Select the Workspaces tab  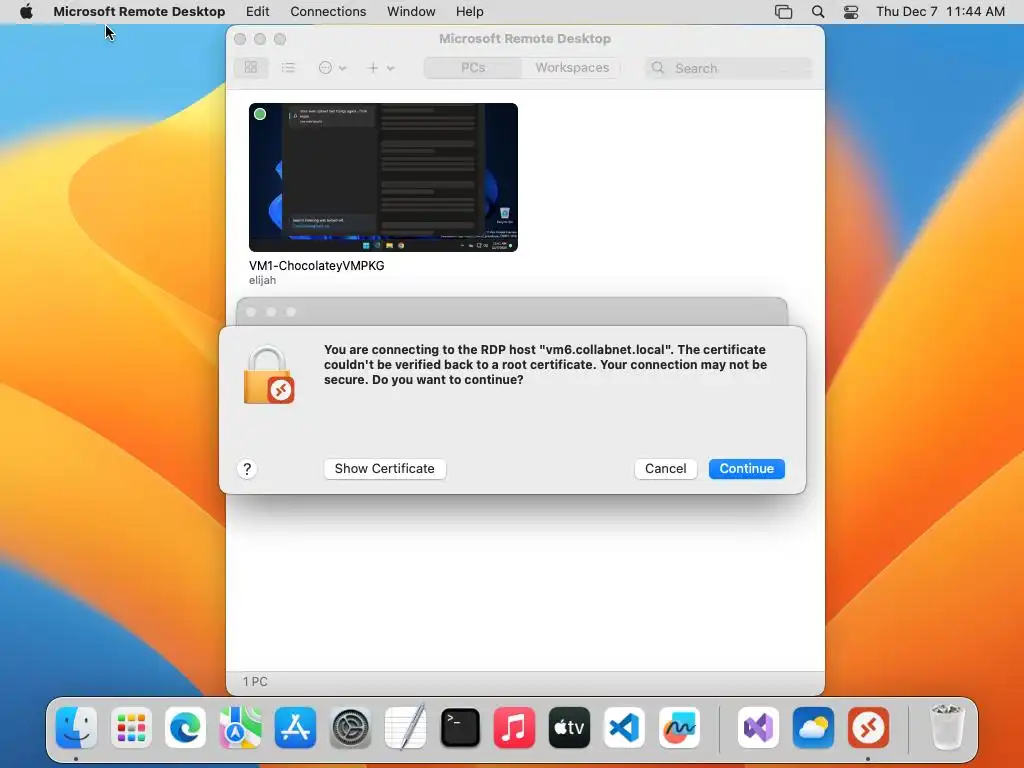click(x=571, y=67)
